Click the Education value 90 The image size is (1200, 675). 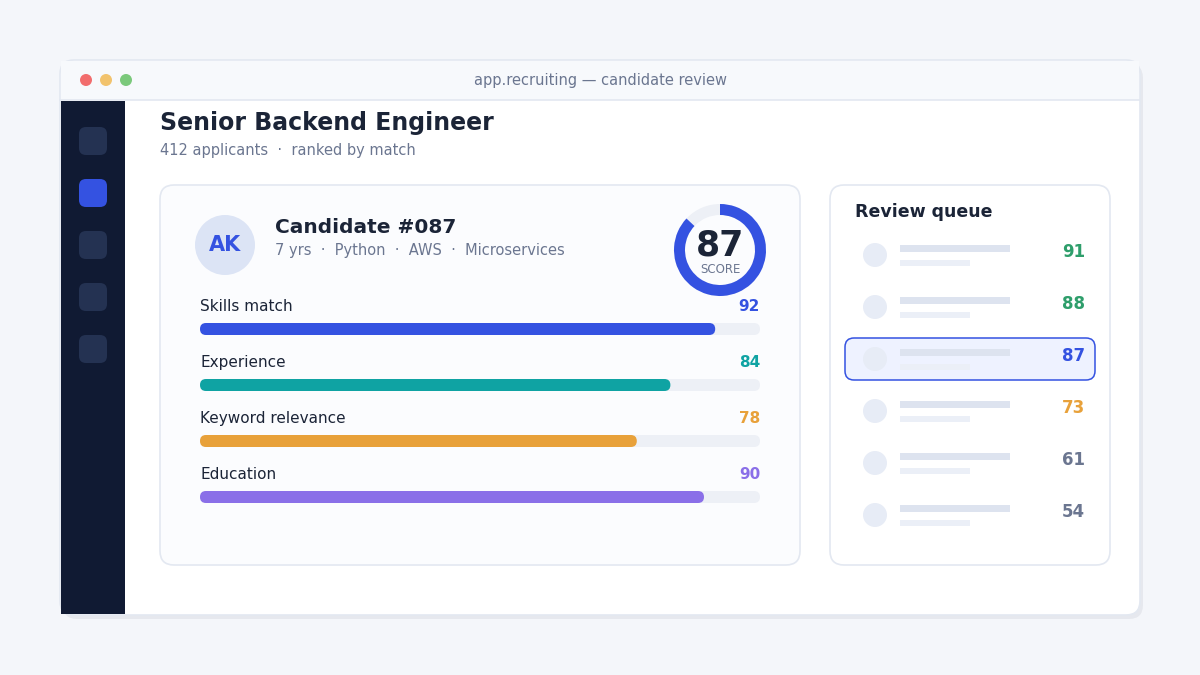pyautogui.click(x=749, y=474)
